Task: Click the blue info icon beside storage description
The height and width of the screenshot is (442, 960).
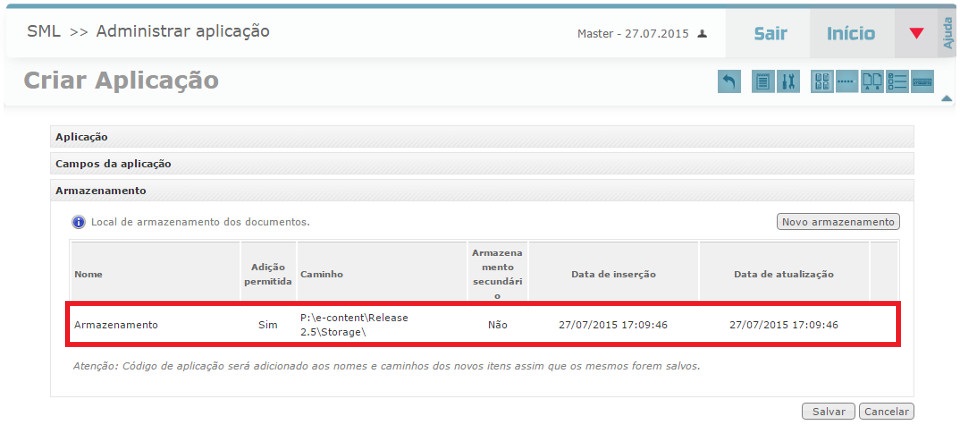Action: 78,222
